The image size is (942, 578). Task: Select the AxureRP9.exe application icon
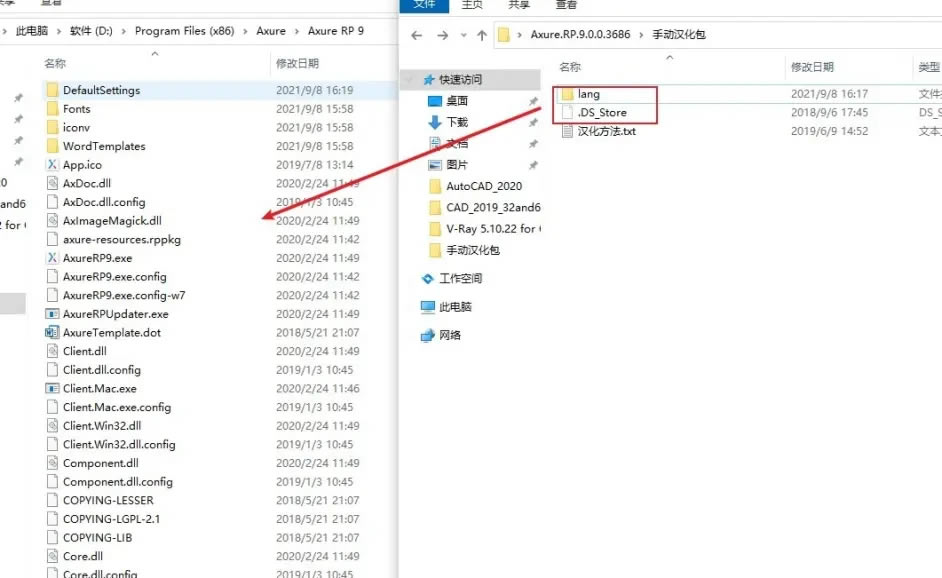coord(53,258)
